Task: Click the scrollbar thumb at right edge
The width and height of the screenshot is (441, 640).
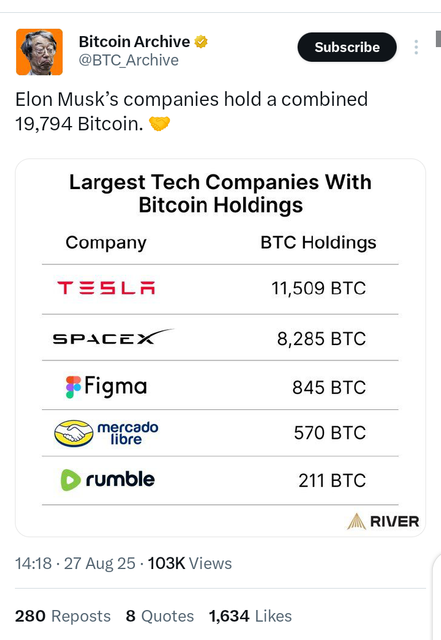Action: pos(439,39)
